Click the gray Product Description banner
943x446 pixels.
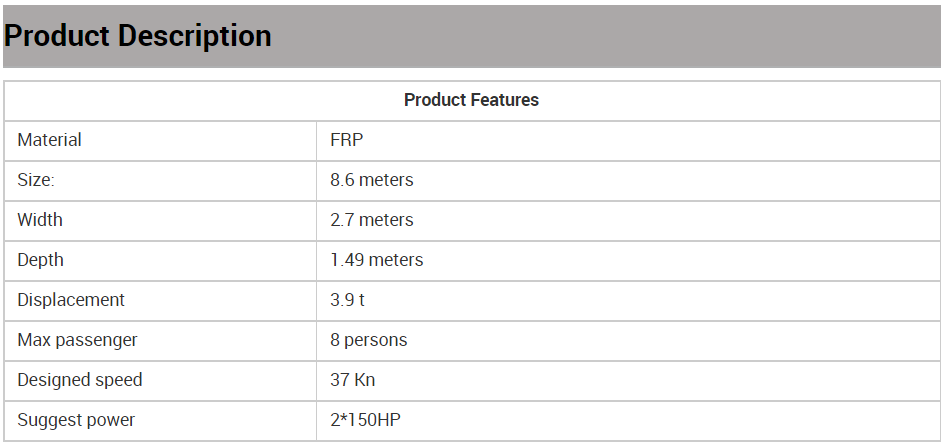pyautogui.click(x=600, y=36)
